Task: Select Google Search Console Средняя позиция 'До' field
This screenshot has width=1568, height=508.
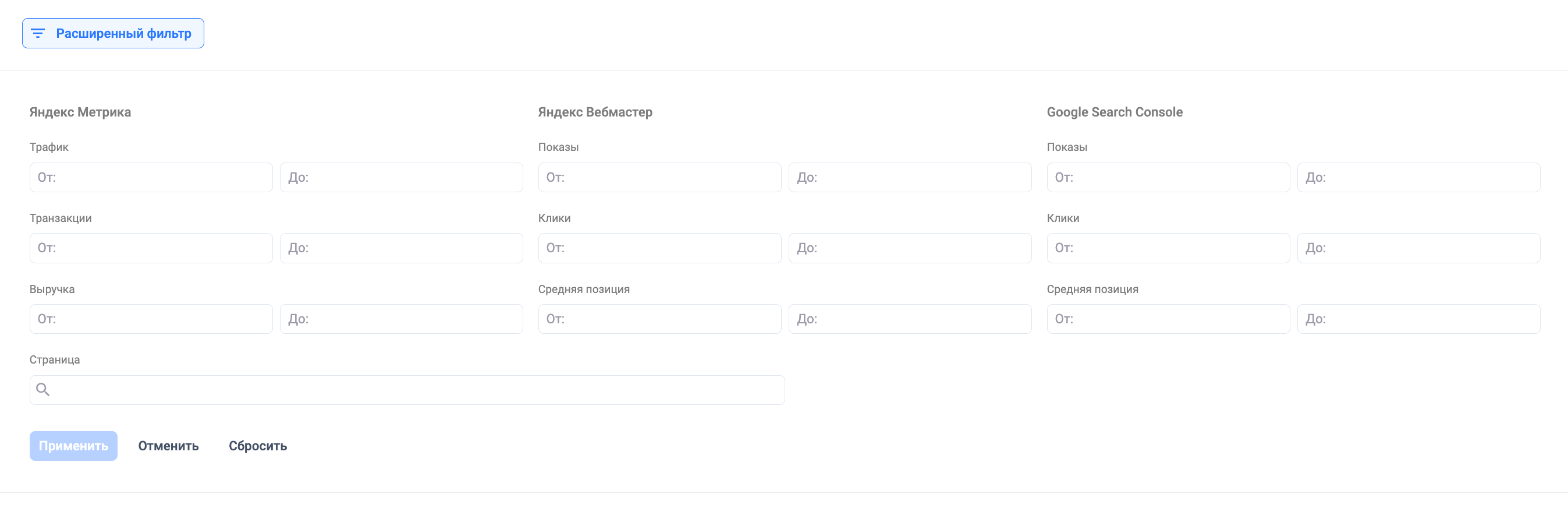Action: point(1418,319)
